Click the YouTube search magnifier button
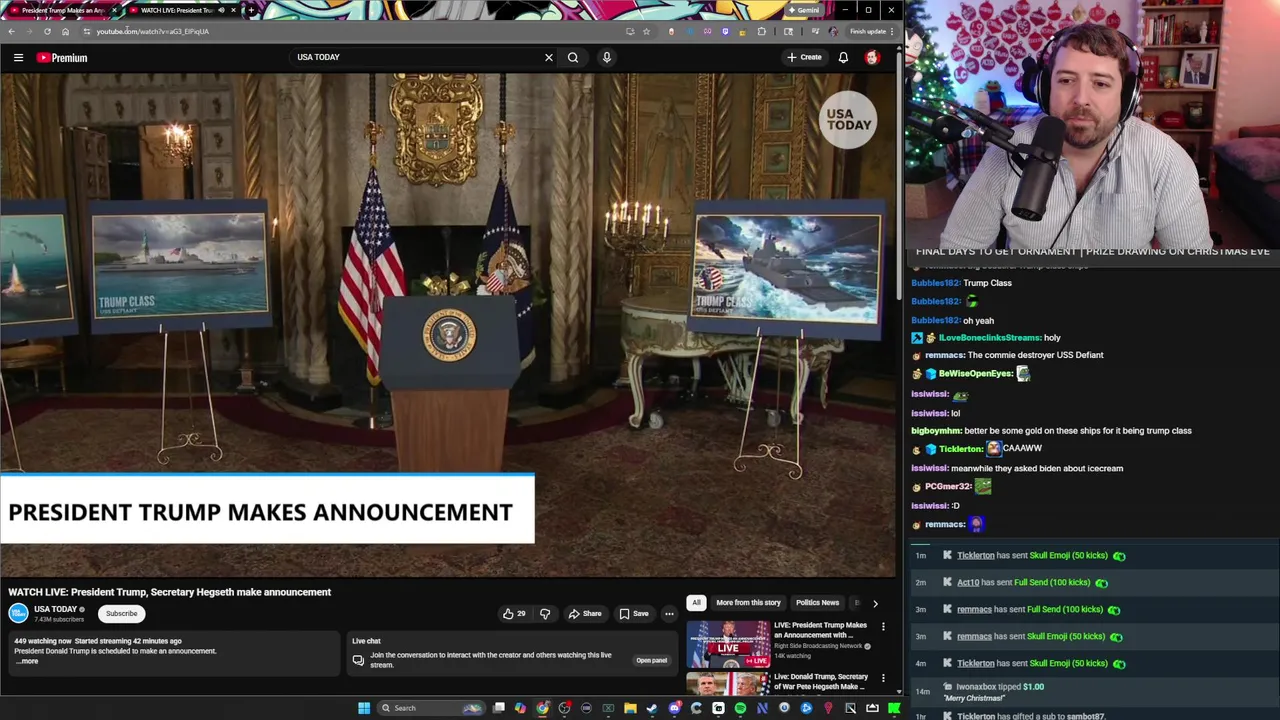Image resolution: width=1280 pixels, height=720 pixels. 573,58
